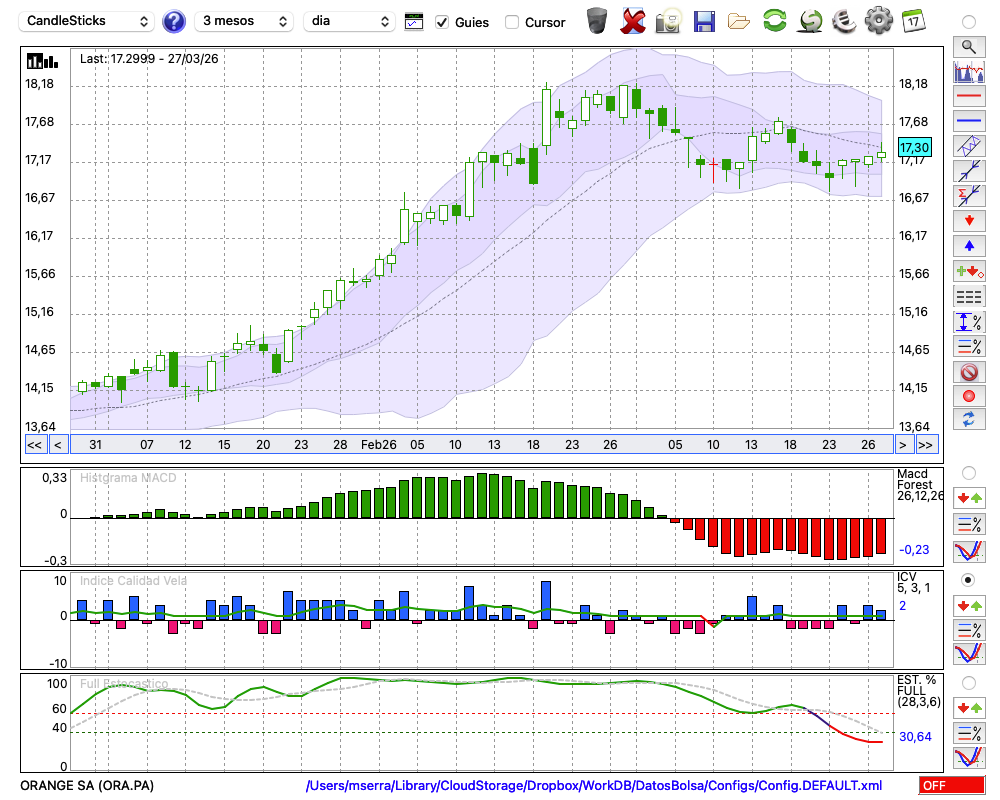This screenshot has height=800, width=1000.
Task: Click the green refresh arrows icon
Action: (x=774, y=21)
